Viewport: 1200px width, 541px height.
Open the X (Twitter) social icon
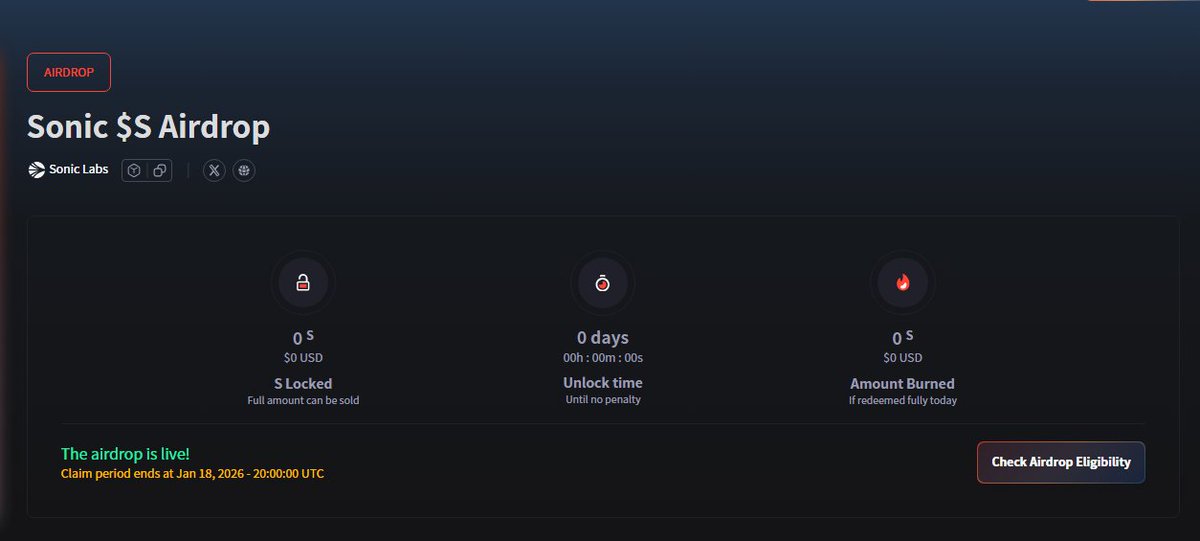point(214,170)
